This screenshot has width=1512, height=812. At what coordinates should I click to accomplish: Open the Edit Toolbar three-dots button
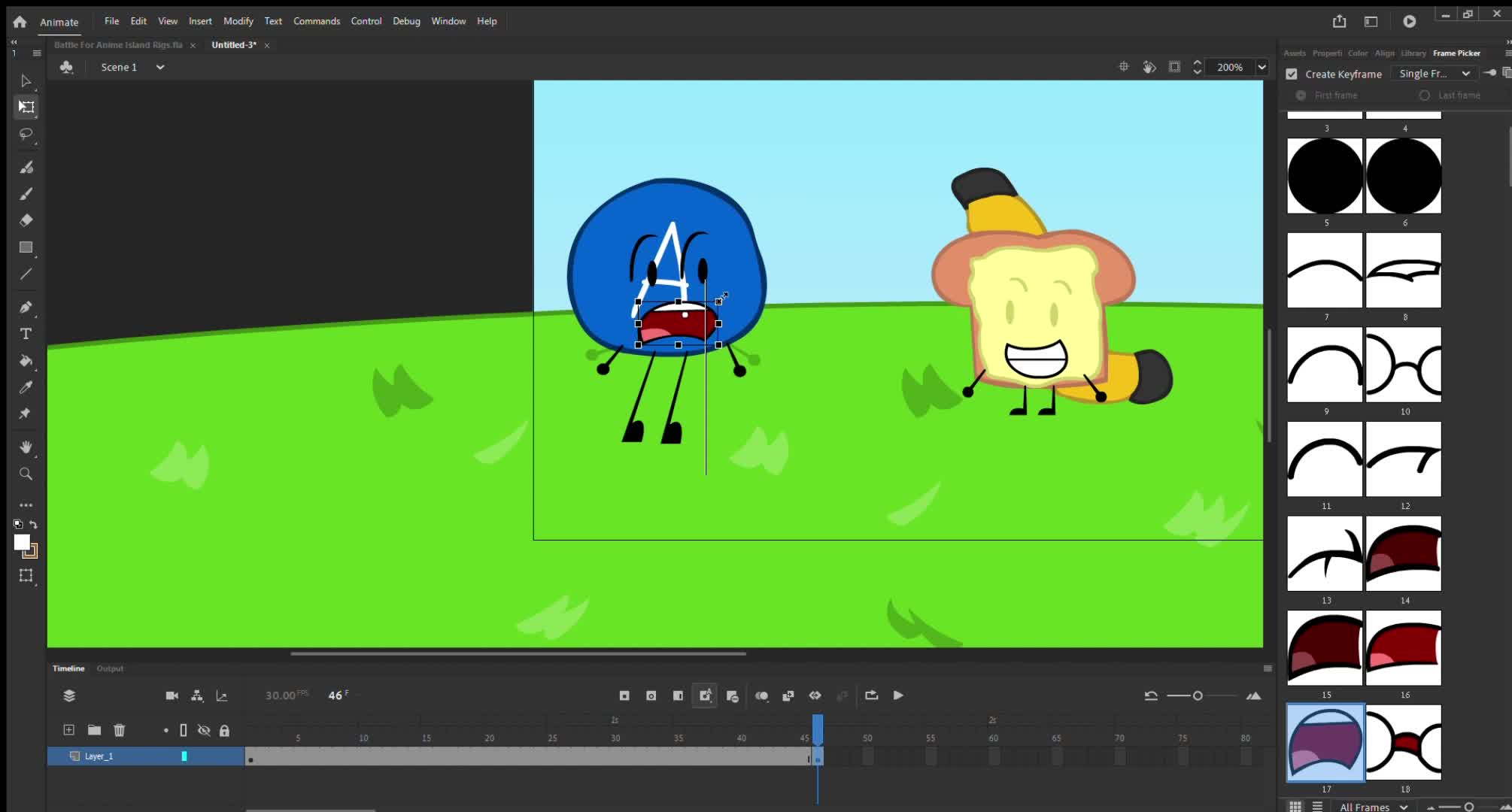[26, 505]
